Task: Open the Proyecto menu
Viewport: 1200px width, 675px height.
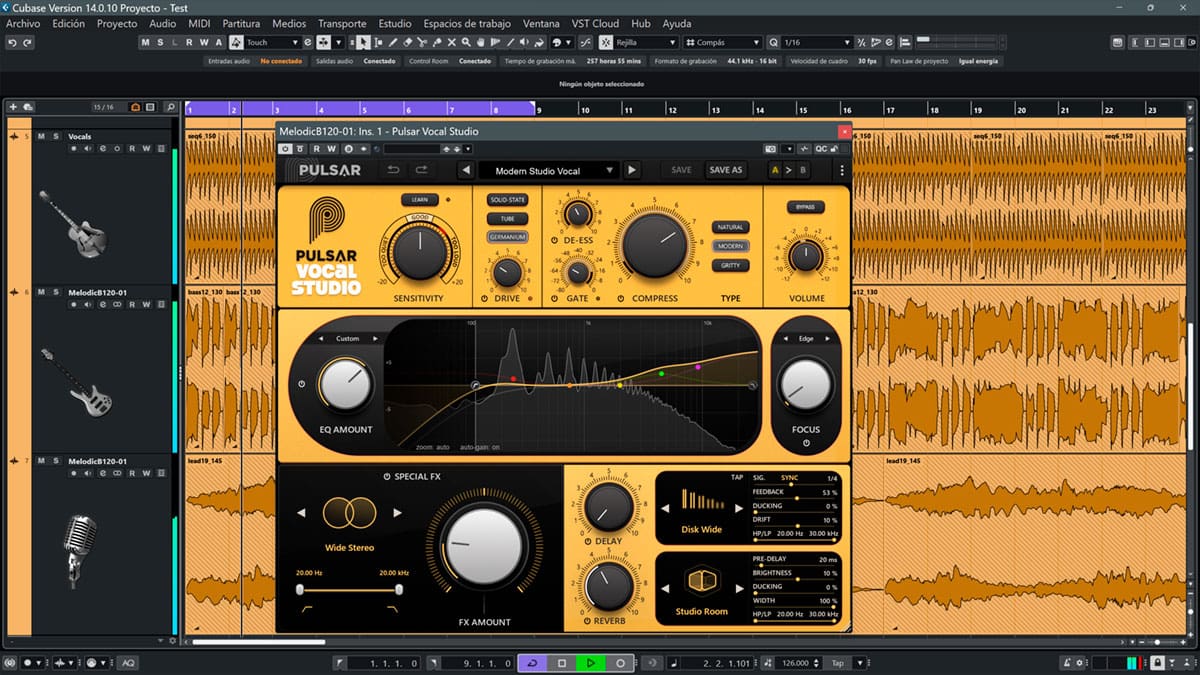Action: (117, 23)
